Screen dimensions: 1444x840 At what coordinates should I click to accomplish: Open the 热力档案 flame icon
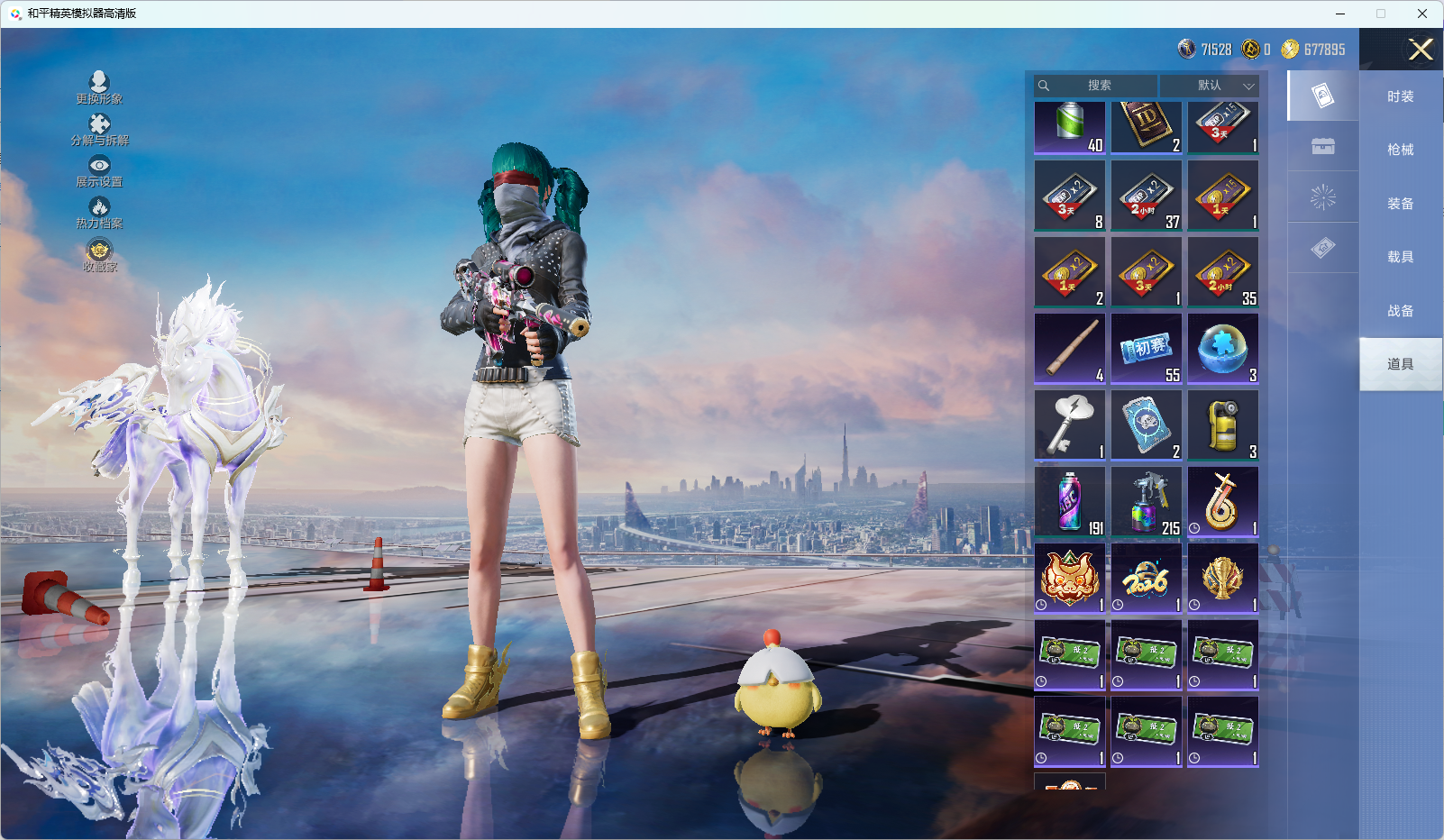(x=99, y=207)
